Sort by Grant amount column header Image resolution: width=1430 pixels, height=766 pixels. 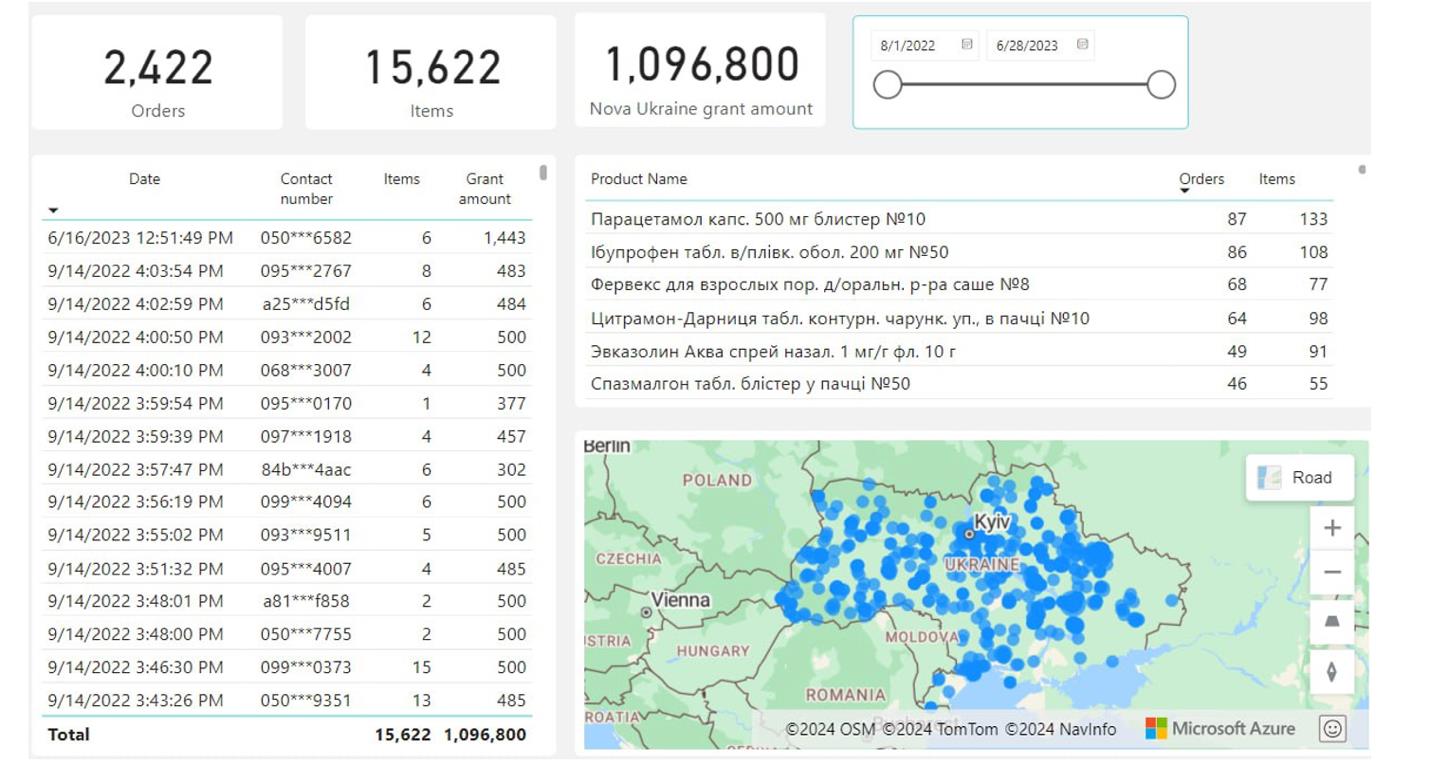[485, 189]
